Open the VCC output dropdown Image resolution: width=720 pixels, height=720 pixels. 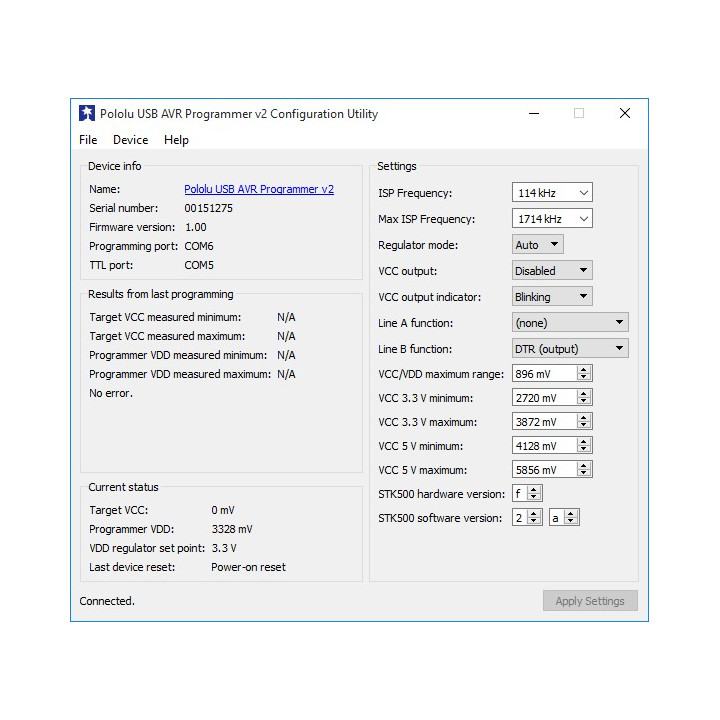coord(552,270)
